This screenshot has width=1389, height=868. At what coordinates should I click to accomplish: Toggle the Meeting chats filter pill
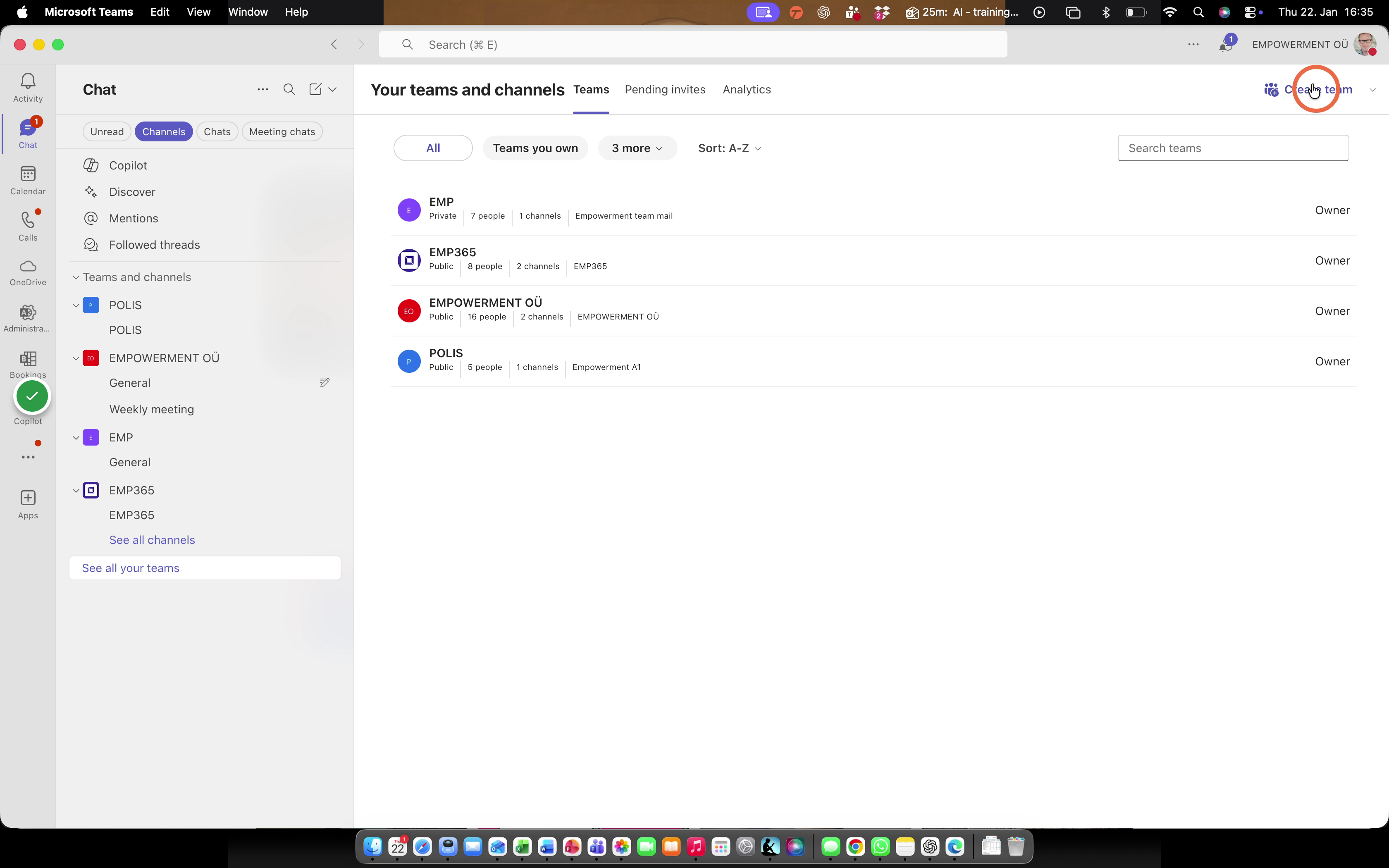tap(282, 131)
